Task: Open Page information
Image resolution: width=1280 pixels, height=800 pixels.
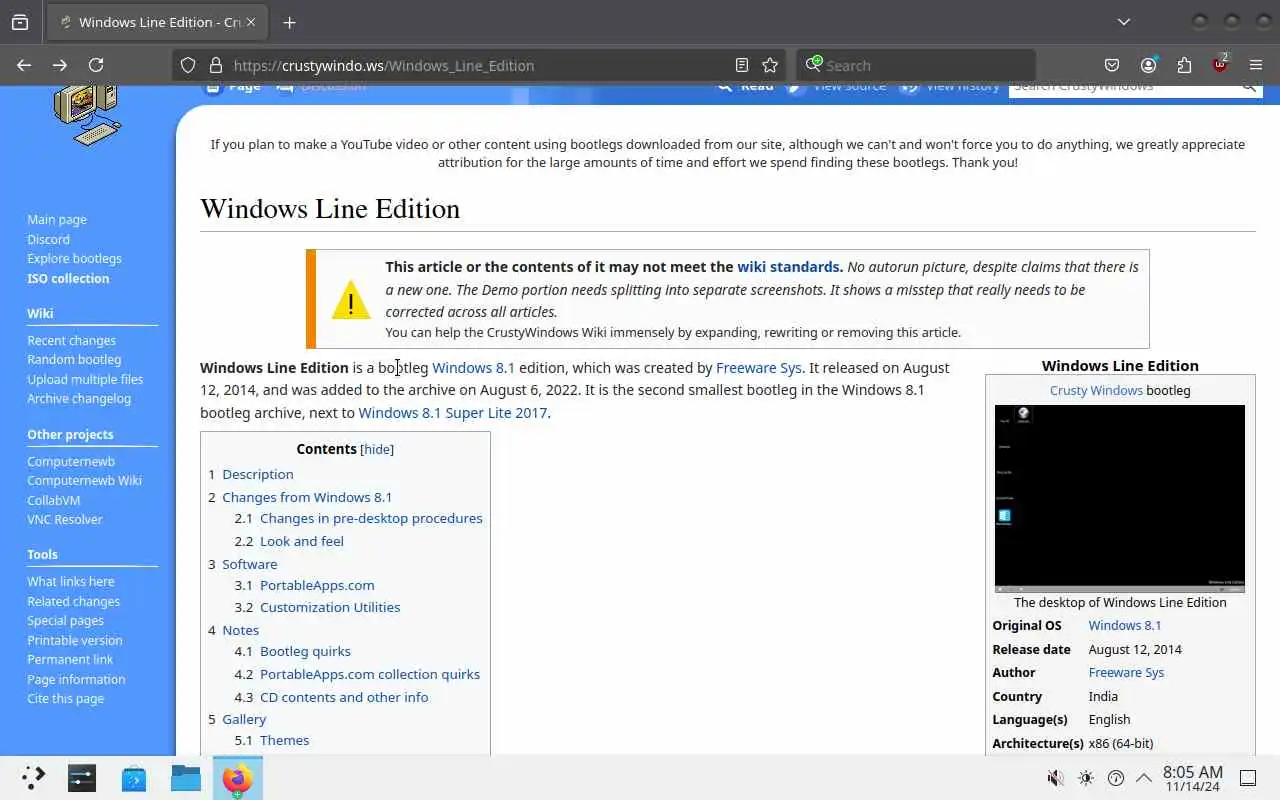Action: pyautogui.click(x=76, y=680)
